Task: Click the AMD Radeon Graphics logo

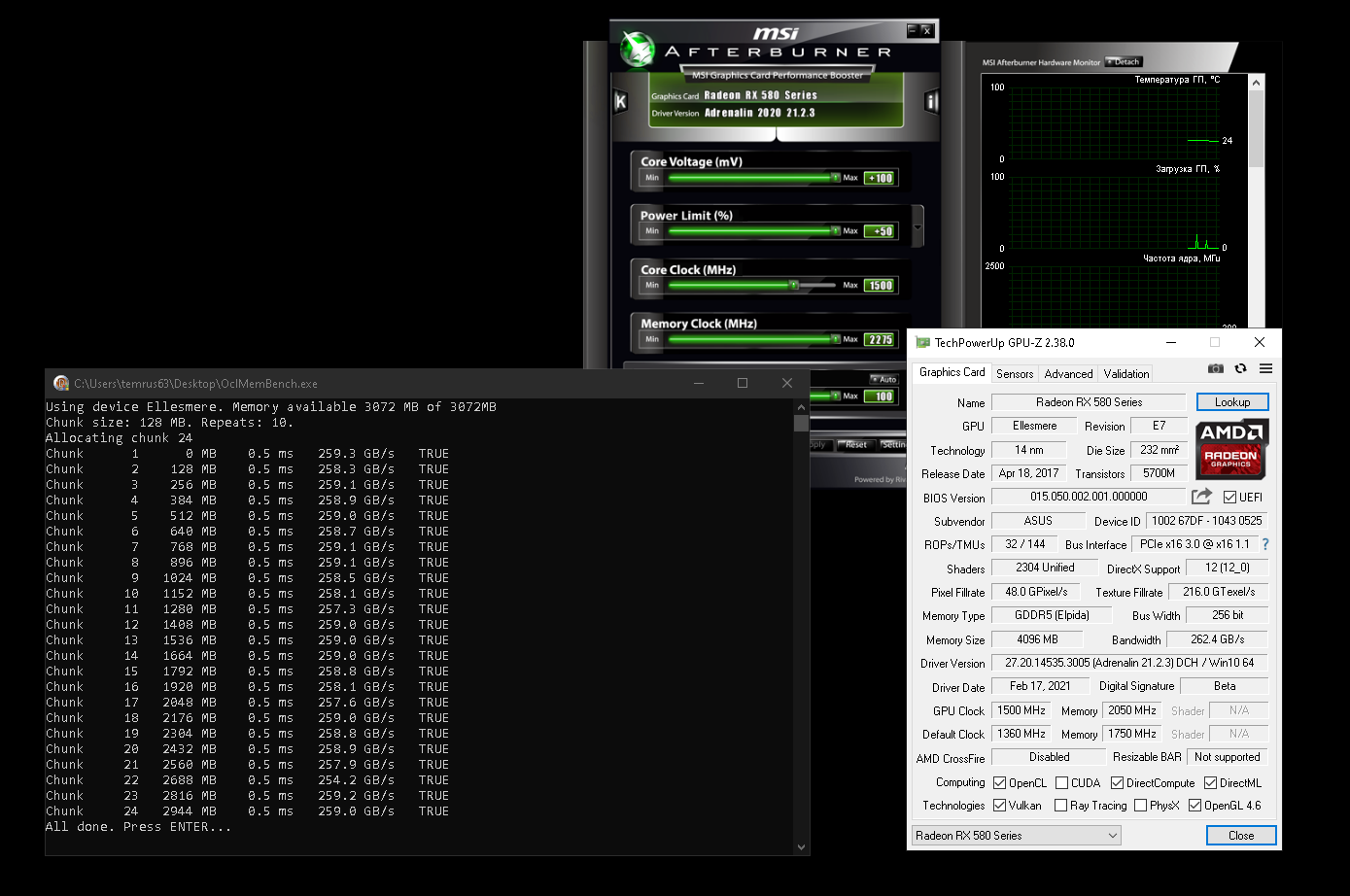Action: pyautogui.click(x=1231, y=449)
